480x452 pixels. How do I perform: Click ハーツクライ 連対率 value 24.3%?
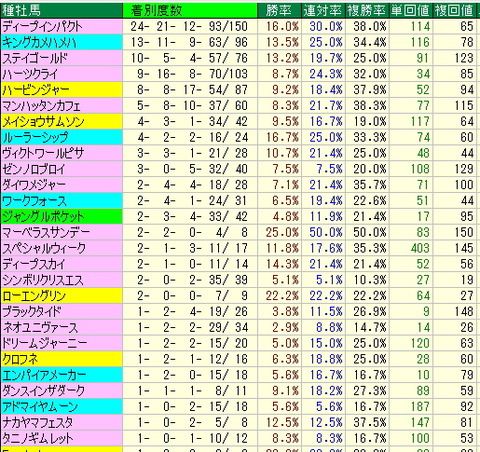(326, 74)
